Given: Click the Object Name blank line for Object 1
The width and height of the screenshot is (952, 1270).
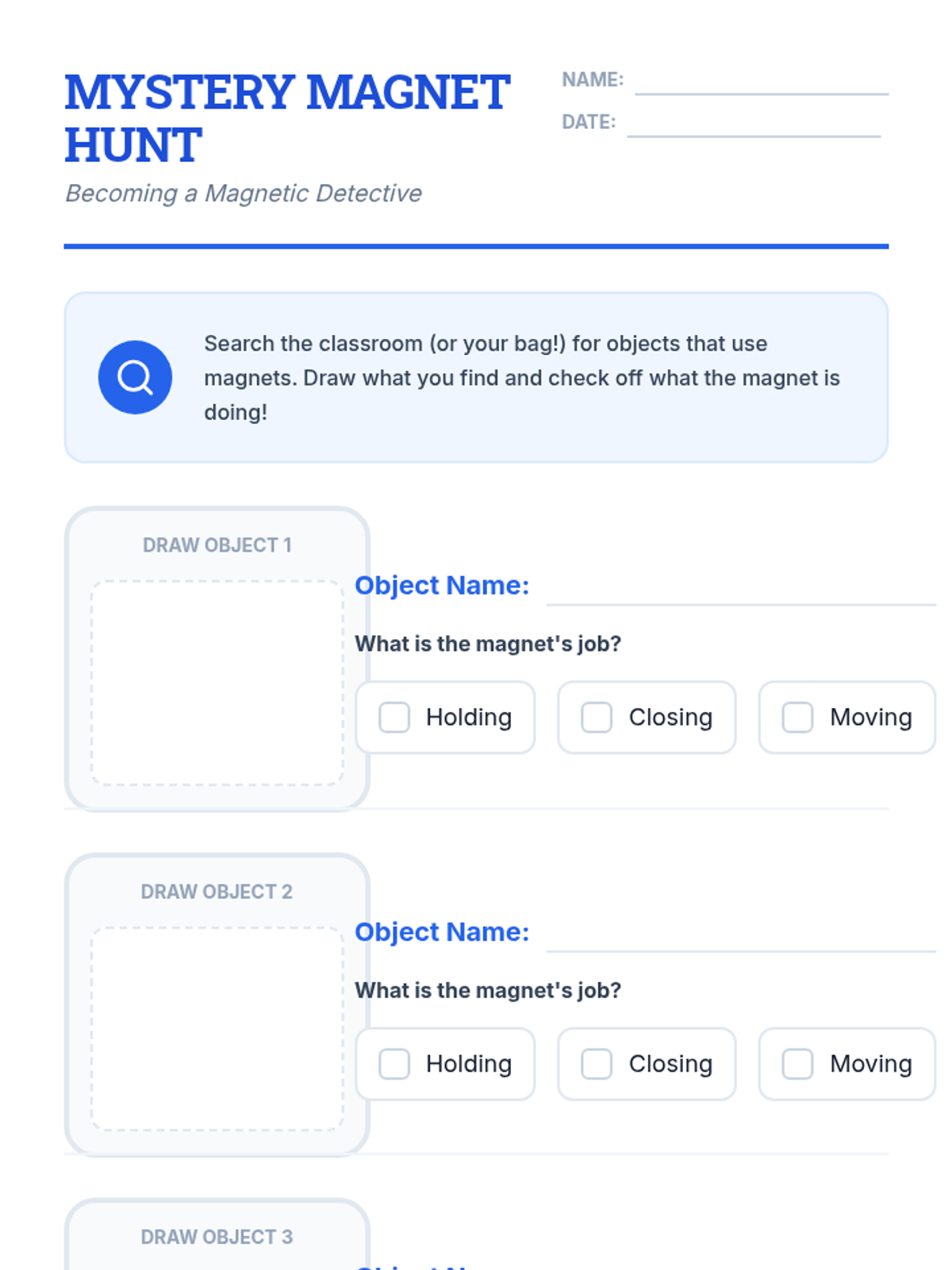Looking at the screenshot, I should [740, 591].
